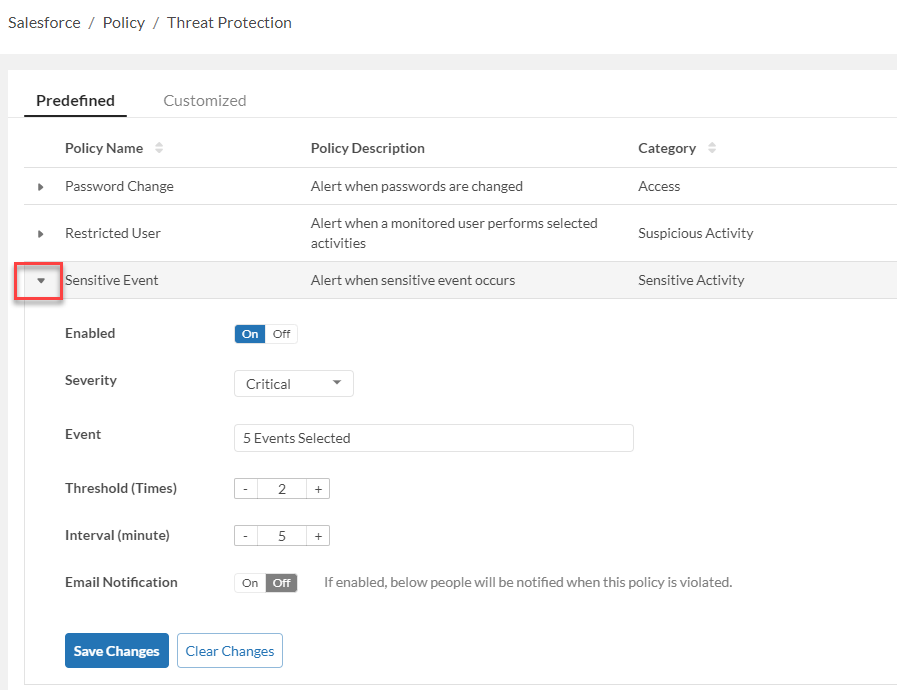Click the Category column header text
Screen dimensions: 897x690
[667, 148]
